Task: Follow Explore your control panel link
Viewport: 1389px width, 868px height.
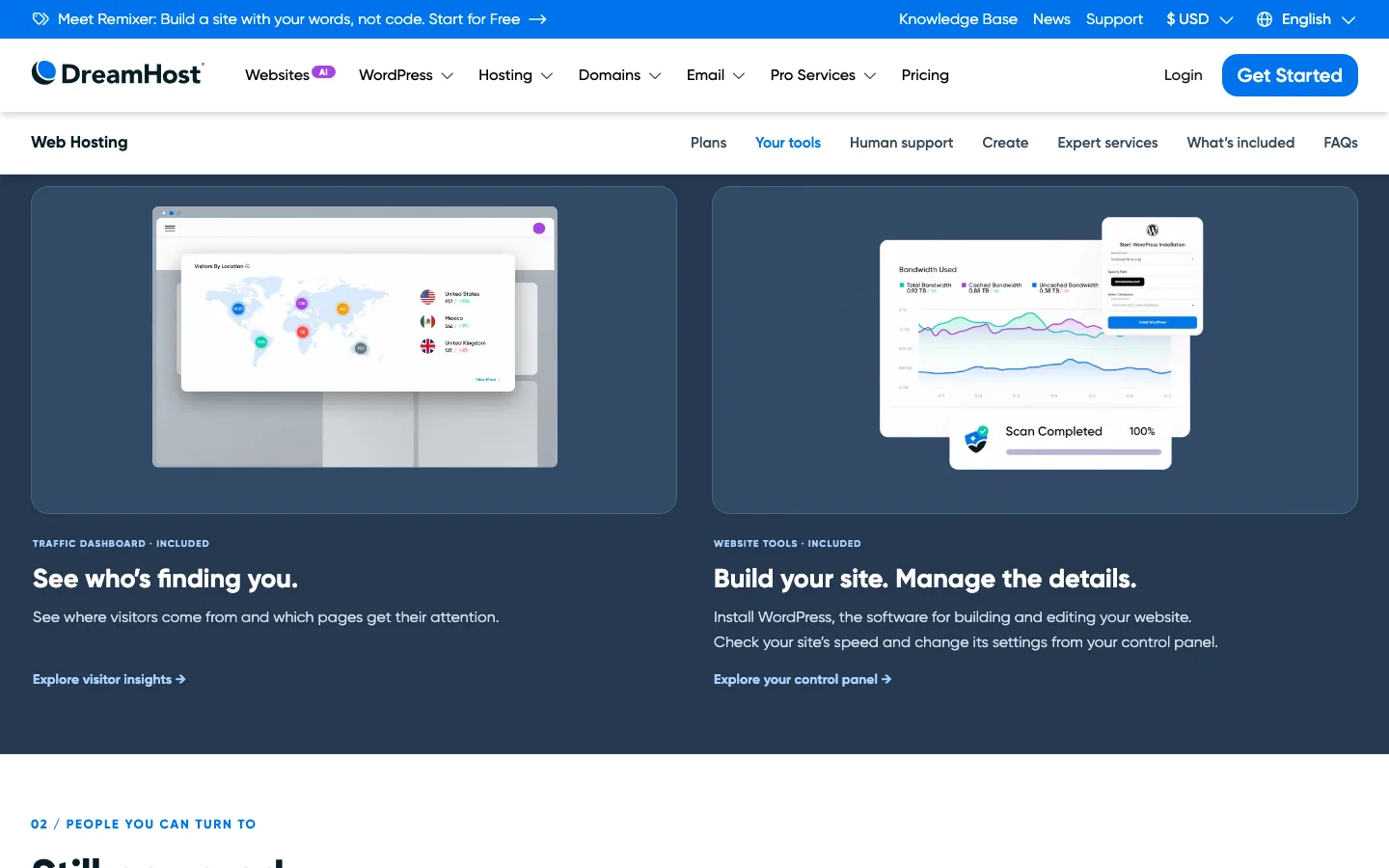Action: coord(803,679)
